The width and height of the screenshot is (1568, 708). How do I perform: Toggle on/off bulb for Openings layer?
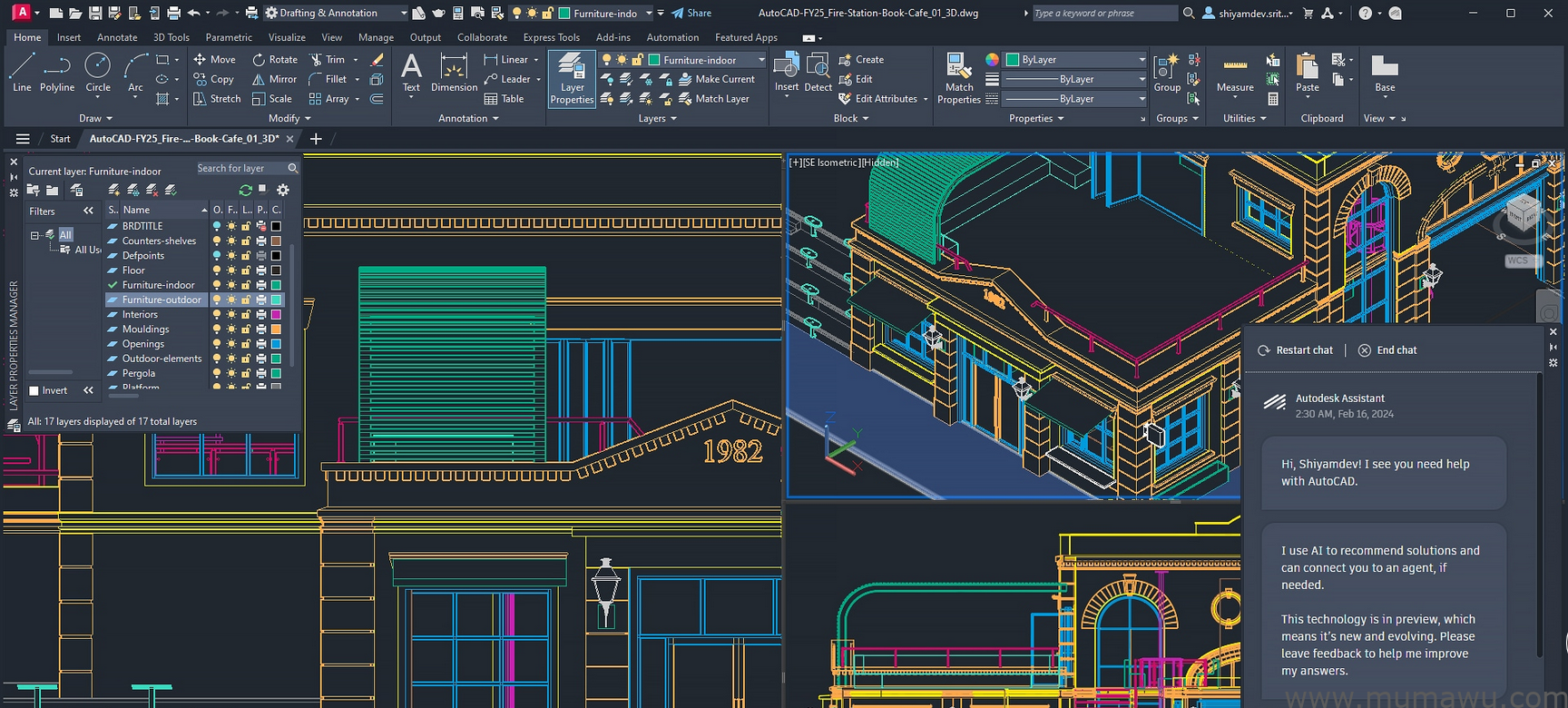click(217, 344)
